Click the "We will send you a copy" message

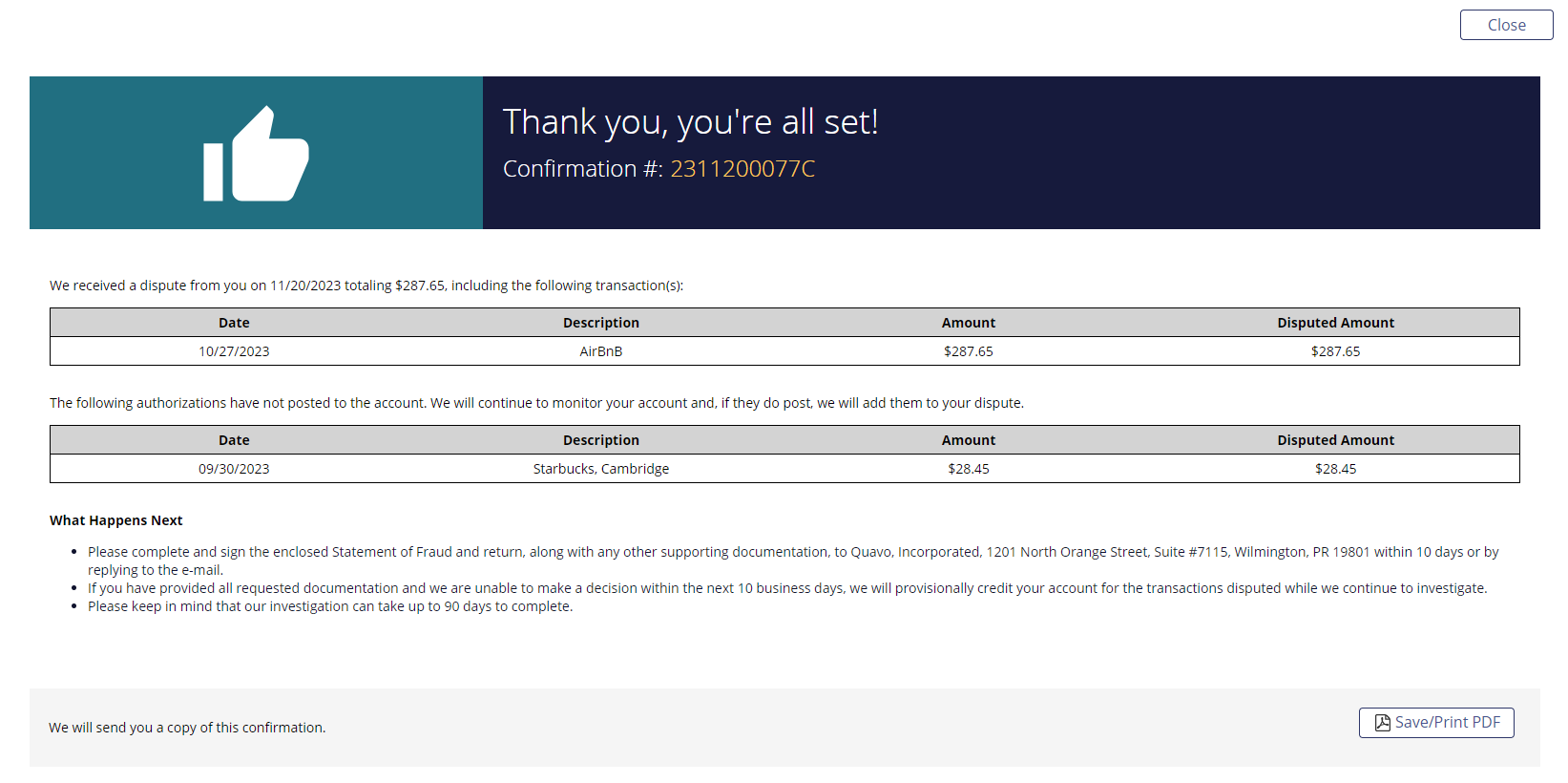pos(187,728)
